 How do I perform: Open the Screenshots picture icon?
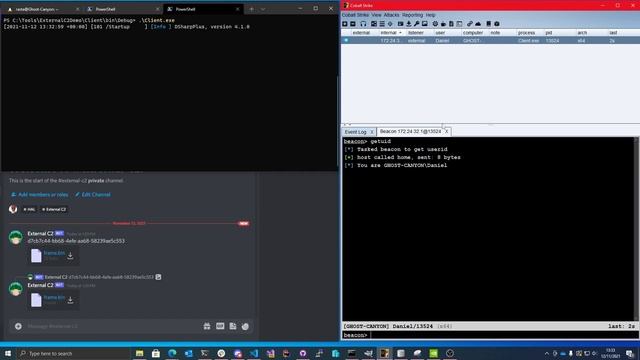(x=424, y=24)
